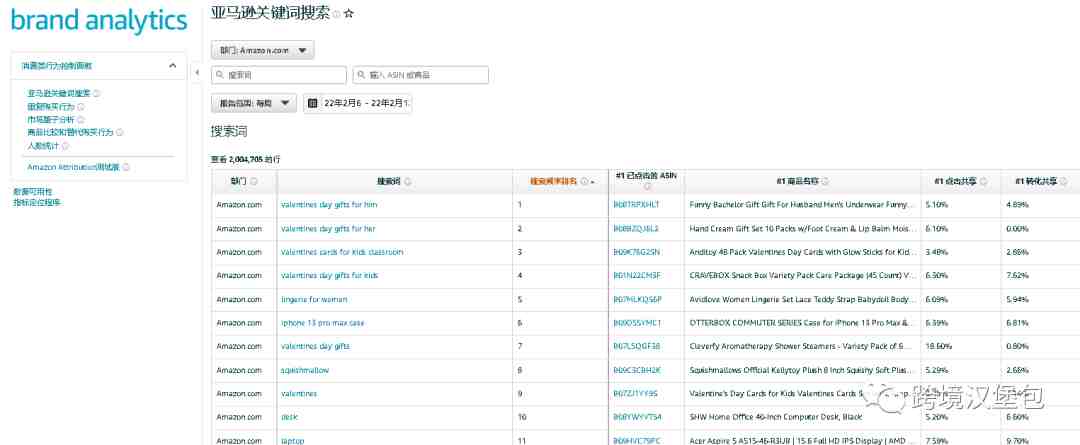1080x445 pixels.
Task: Click the #1 商品名称 column header
Action: pyautogui.click(x=802, y=181)
